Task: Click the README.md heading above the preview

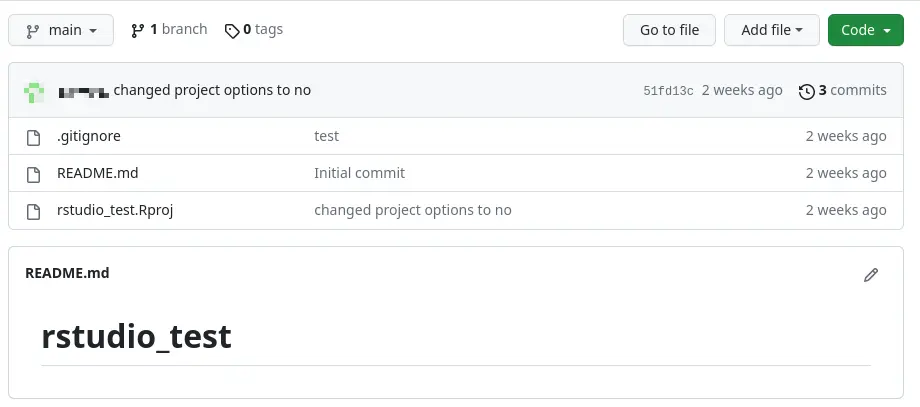Action: (67, 273)
